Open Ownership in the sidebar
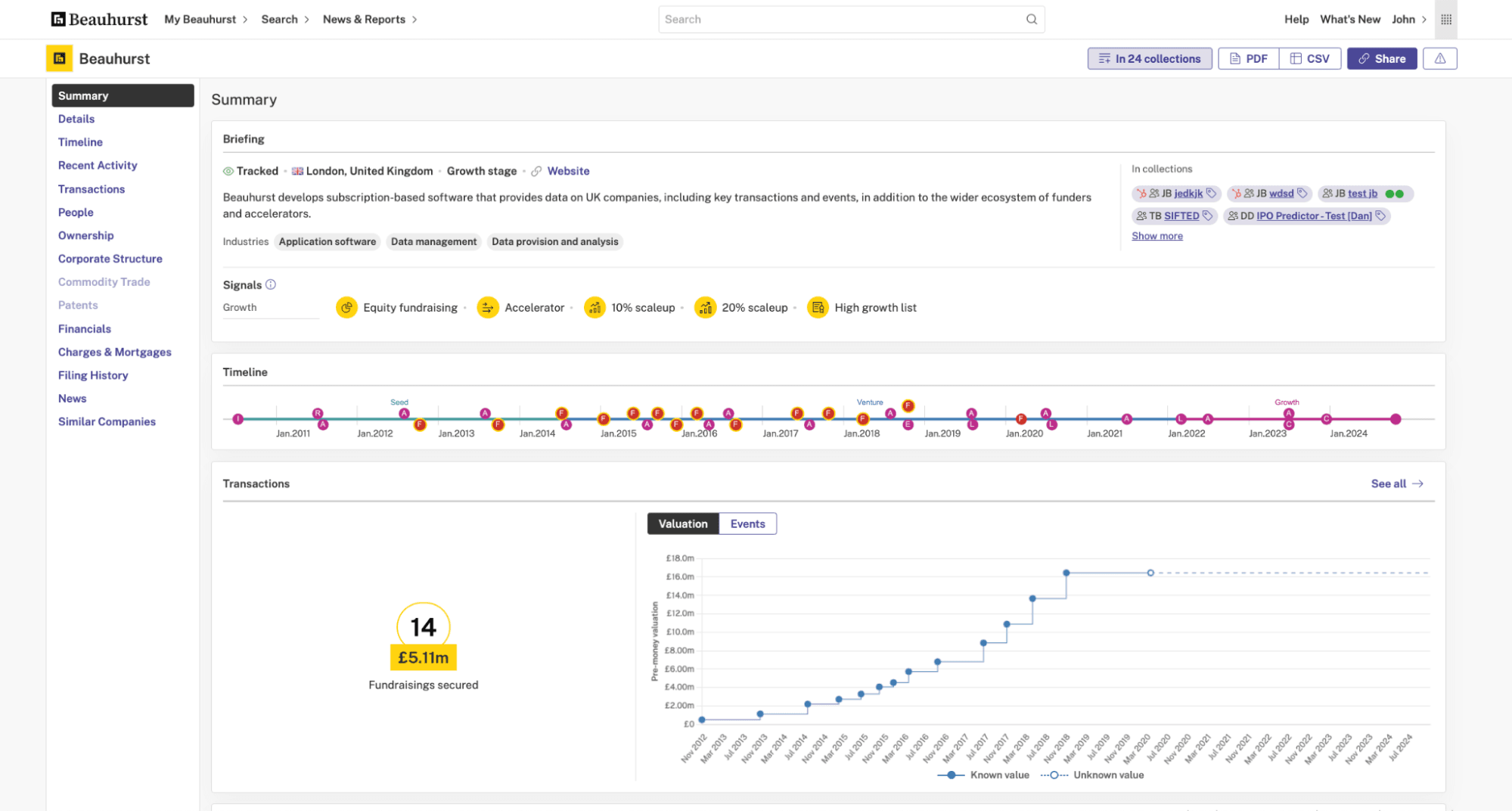This screenshot has width=1512, height=811. (x=86, y=235)
